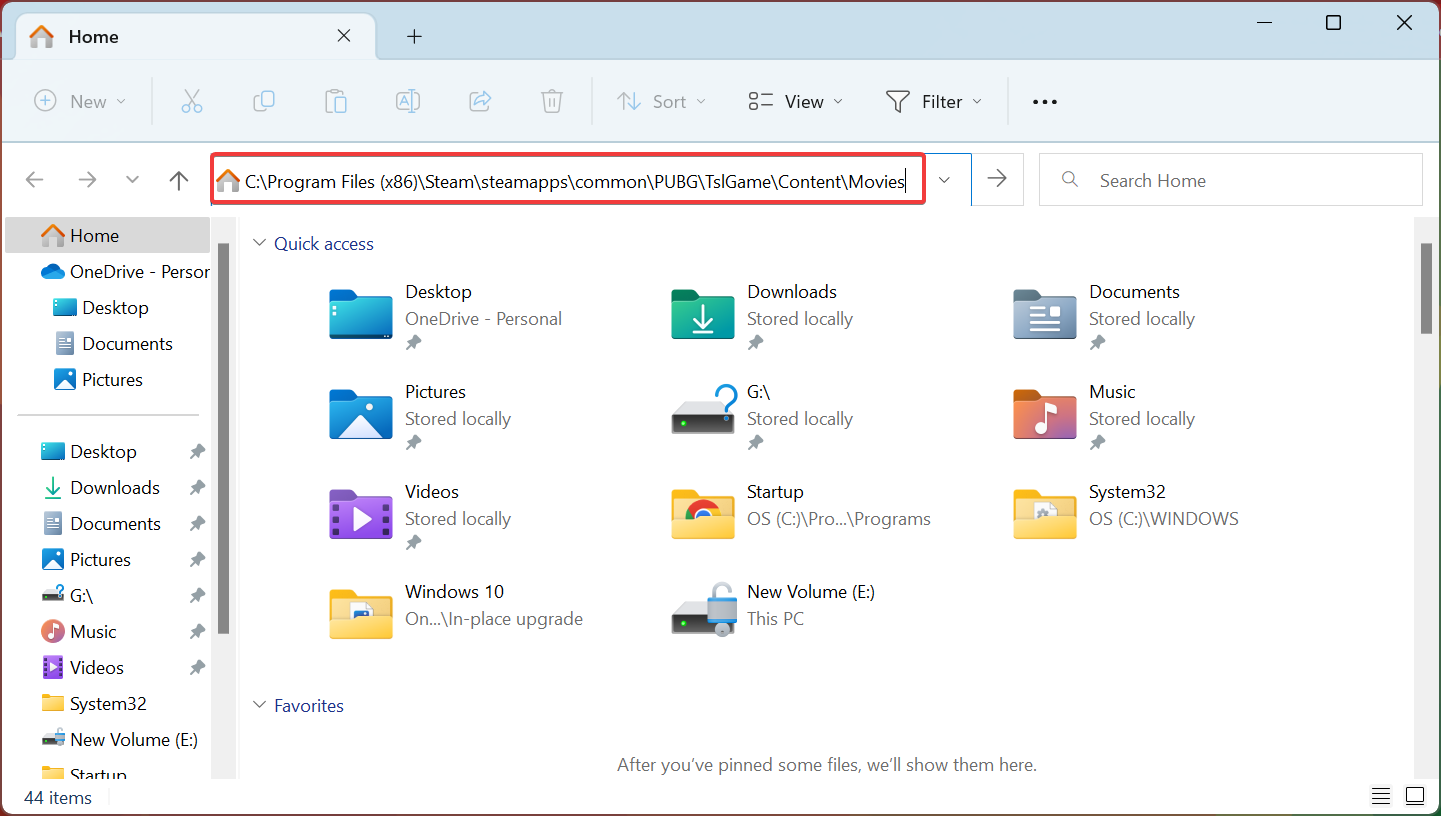This screenshot has height=816, width=1441.
Task: Click the Search Home box
Action: coord(1231,180)
